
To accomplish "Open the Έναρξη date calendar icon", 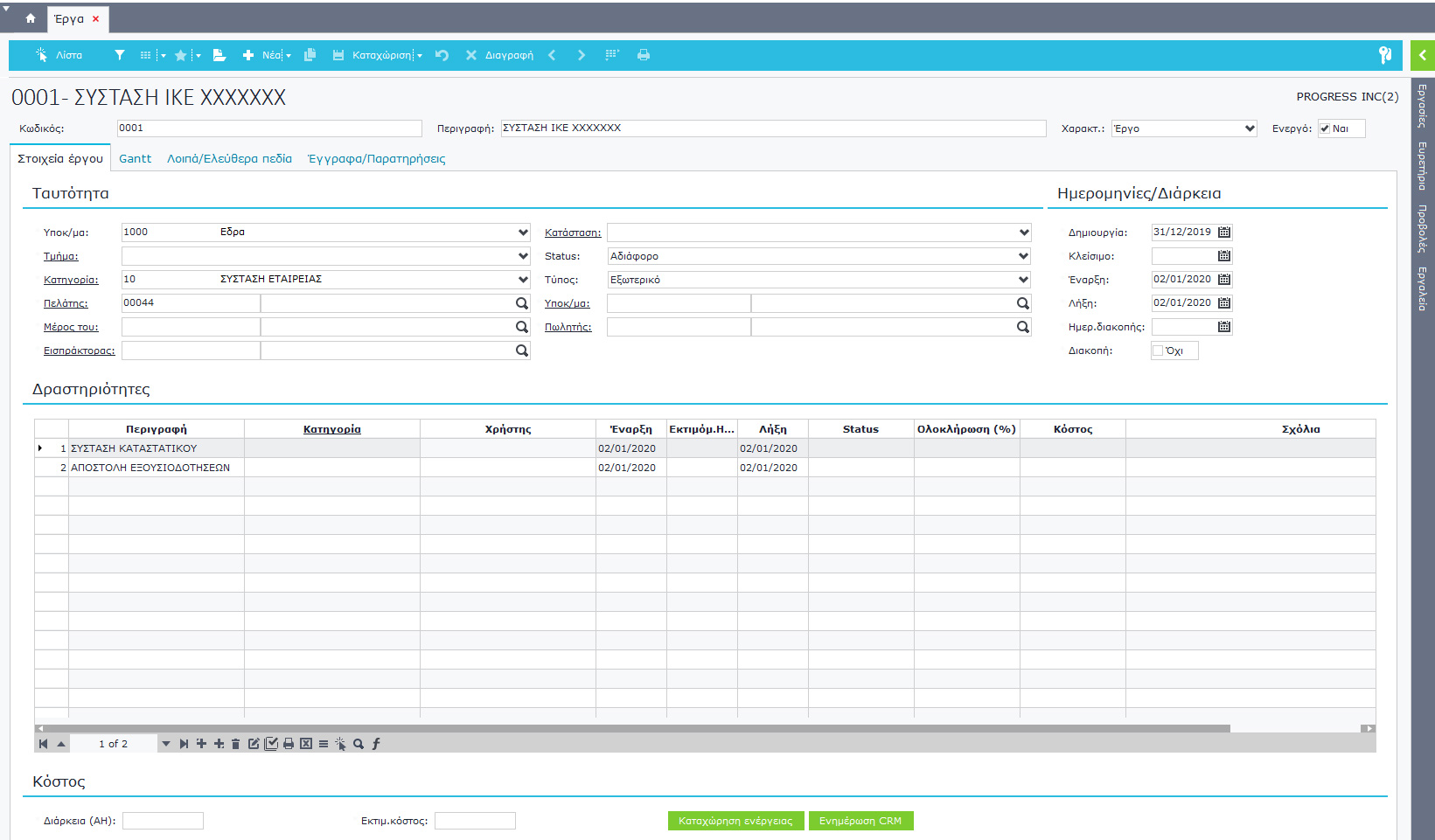I will pyautogui.click(x=1224, y=280).
